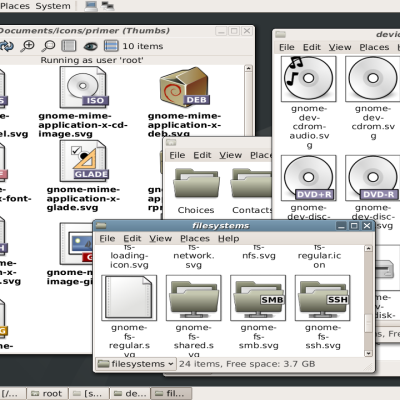Select gnome-fs-ssh SSH folder icon
Image resolution: width=400 pixels, height=400 pixels.
(x=322, y=298)
